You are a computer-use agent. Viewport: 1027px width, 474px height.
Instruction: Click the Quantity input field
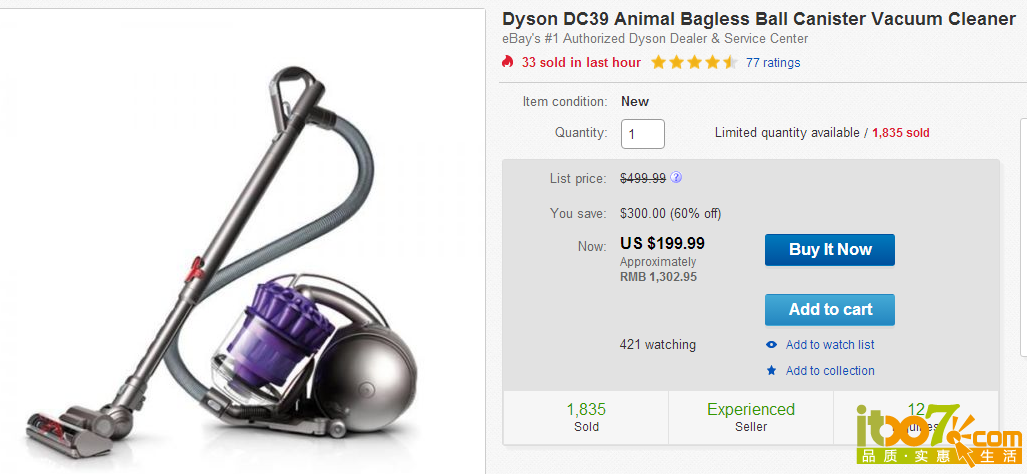coord(643,134)
